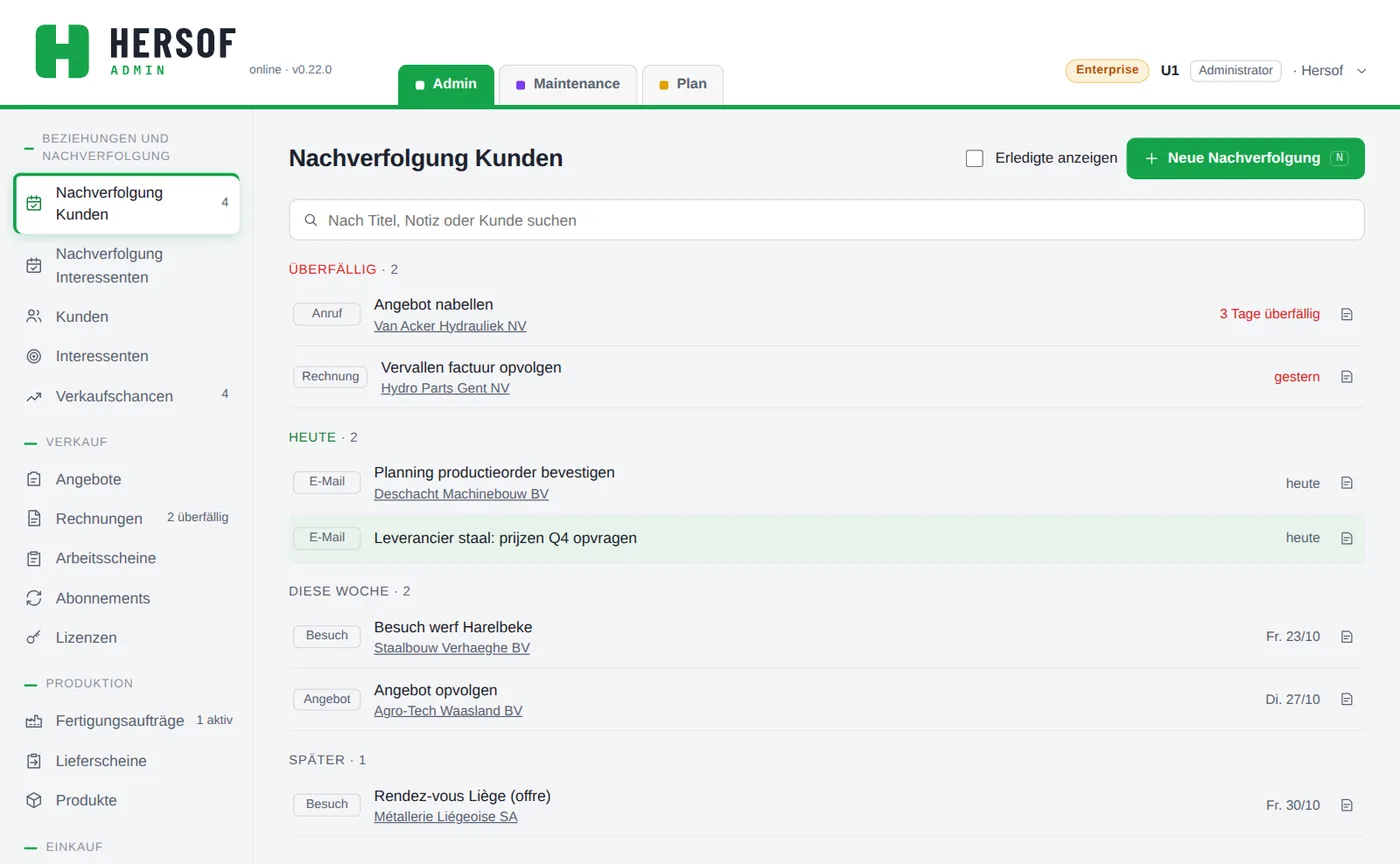The width and height of the screenshot is (1400, 864).
Task: Open note icon for Rendez-vous Liège row
Action: pos(1347,805)
